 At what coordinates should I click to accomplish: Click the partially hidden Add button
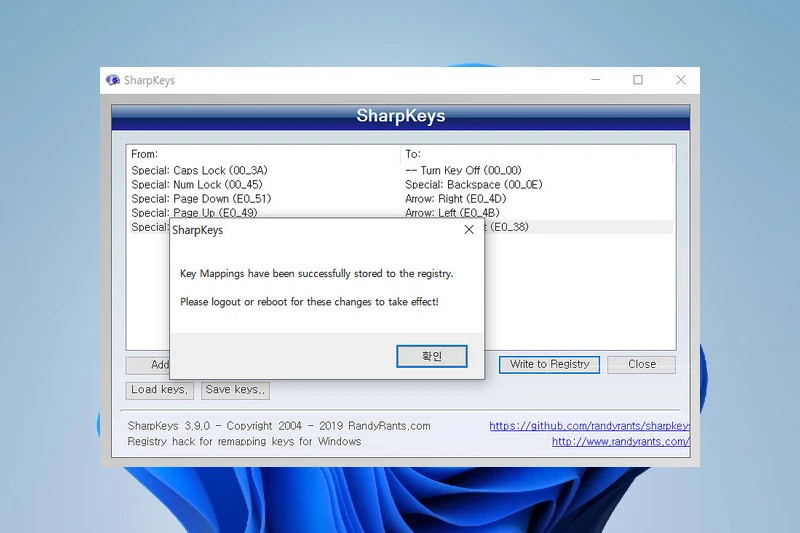(x=148, y=365)
